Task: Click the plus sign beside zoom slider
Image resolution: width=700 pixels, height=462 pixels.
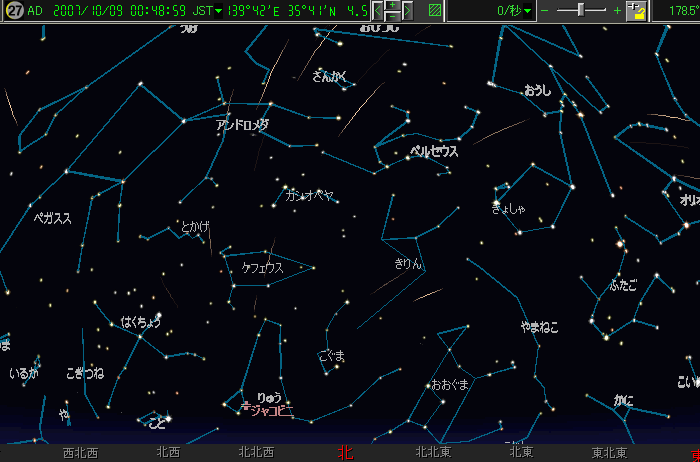Action: pyautogui.click(x=617, y=11)
